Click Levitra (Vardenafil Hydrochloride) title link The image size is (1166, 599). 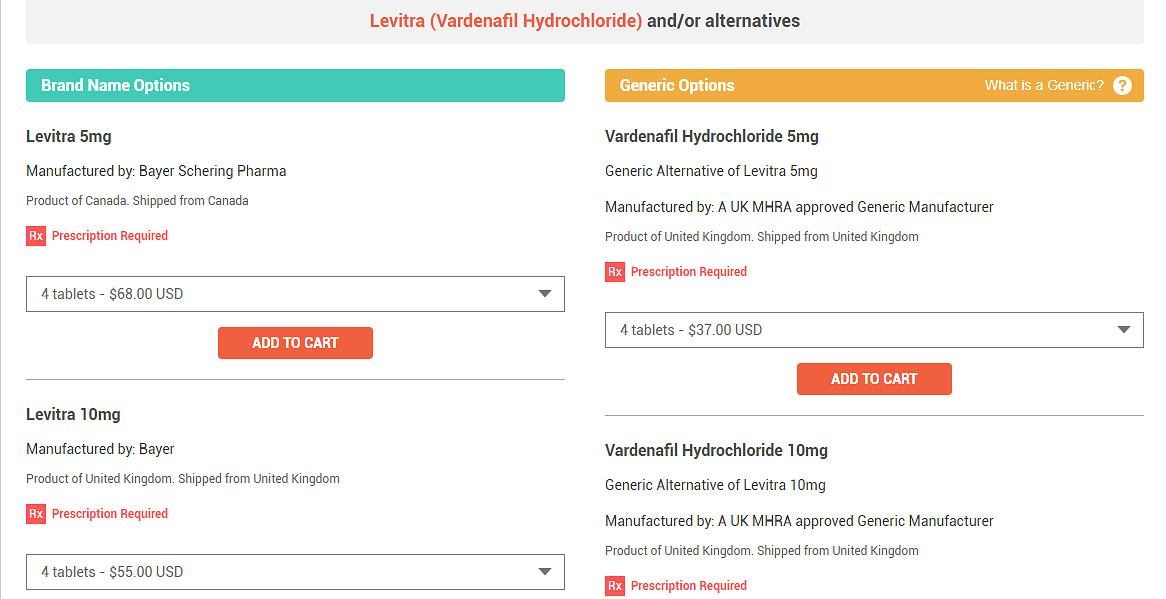point(506,21)
